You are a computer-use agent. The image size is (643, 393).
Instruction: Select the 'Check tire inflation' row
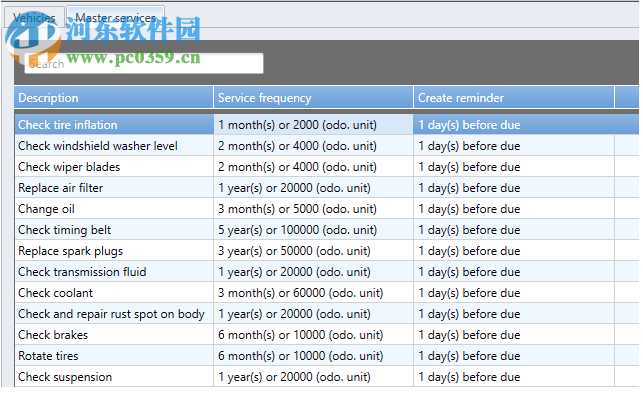[326, 125]
